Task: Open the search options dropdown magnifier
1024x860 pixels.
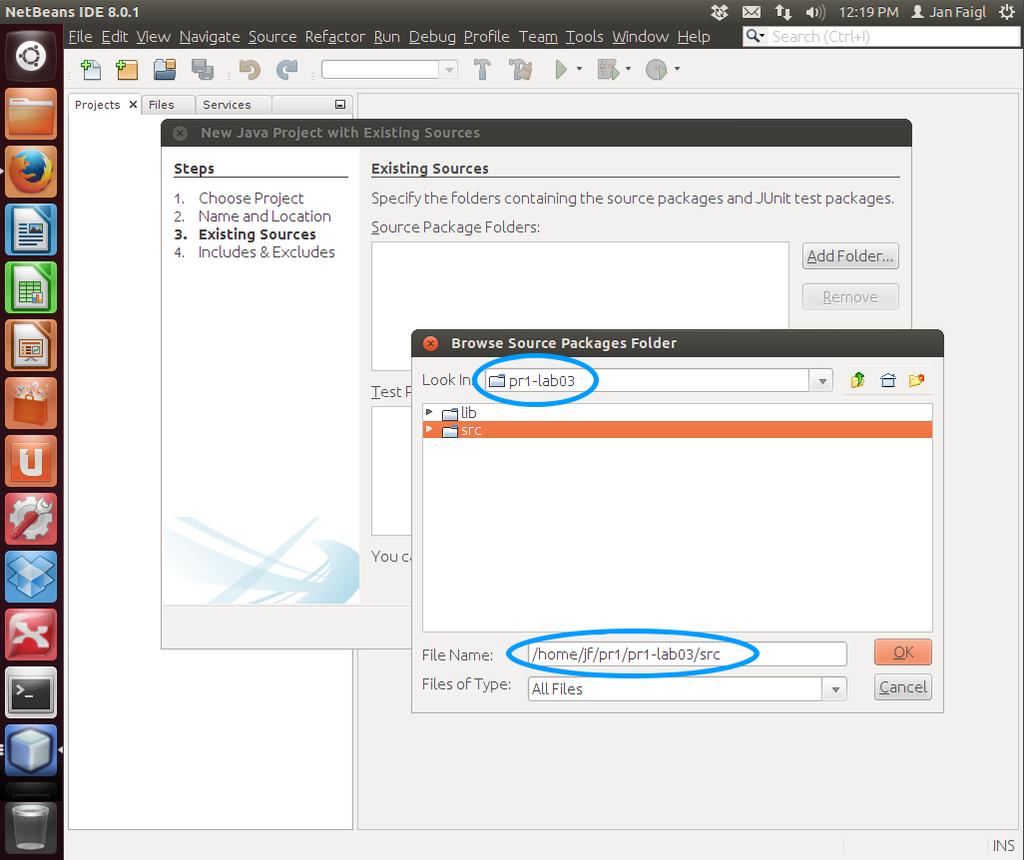Action: click(755, 36)
